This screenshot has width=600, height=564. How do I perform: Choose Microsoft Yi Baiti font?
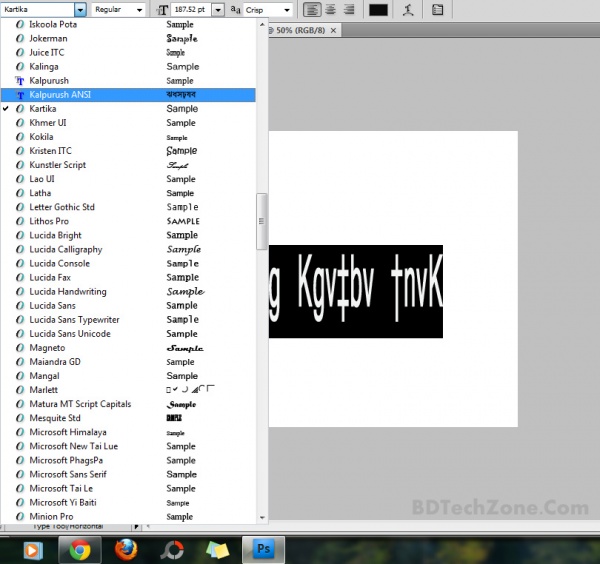click(128, 502)
